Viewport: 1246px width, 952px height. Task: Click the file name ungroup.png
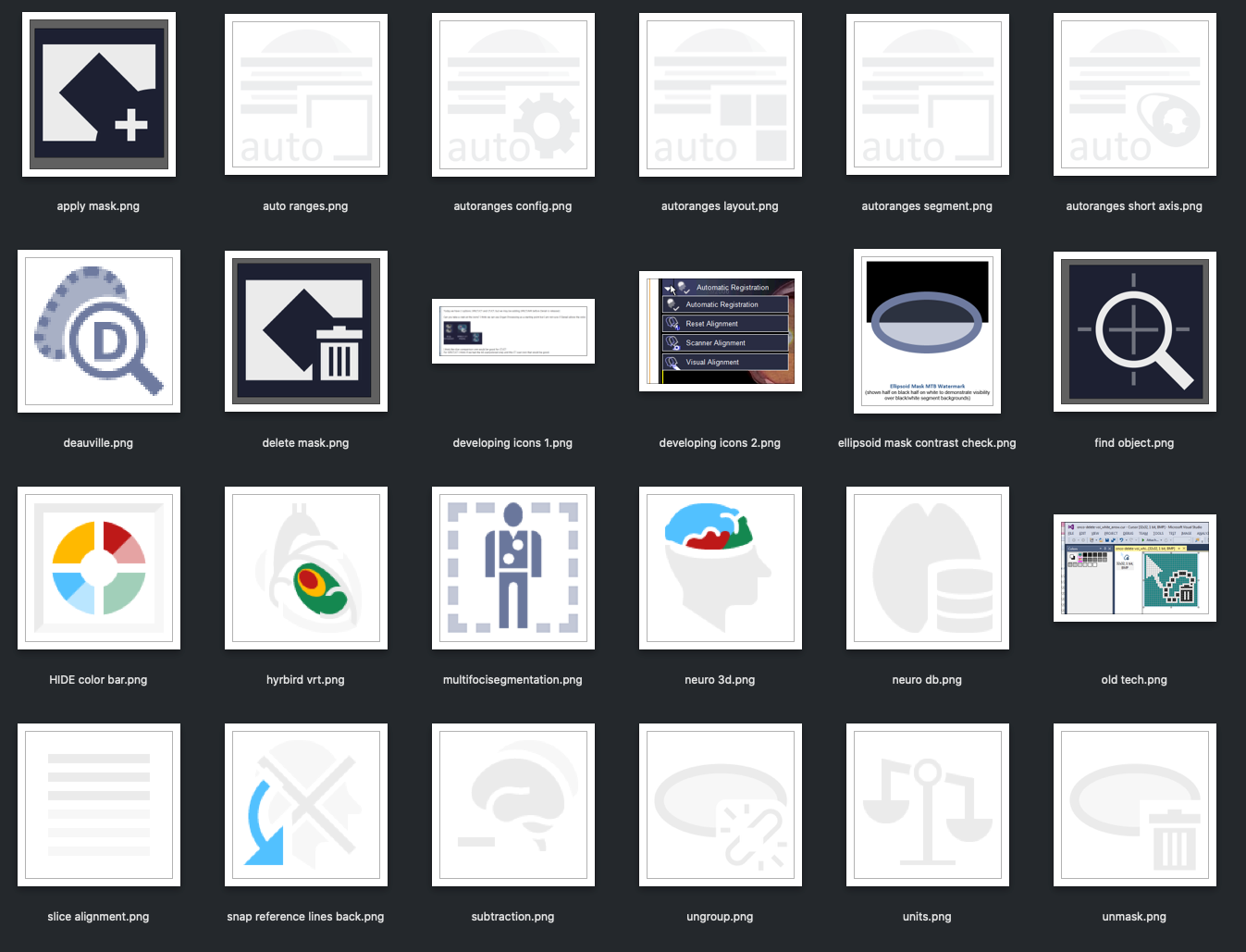720,917
